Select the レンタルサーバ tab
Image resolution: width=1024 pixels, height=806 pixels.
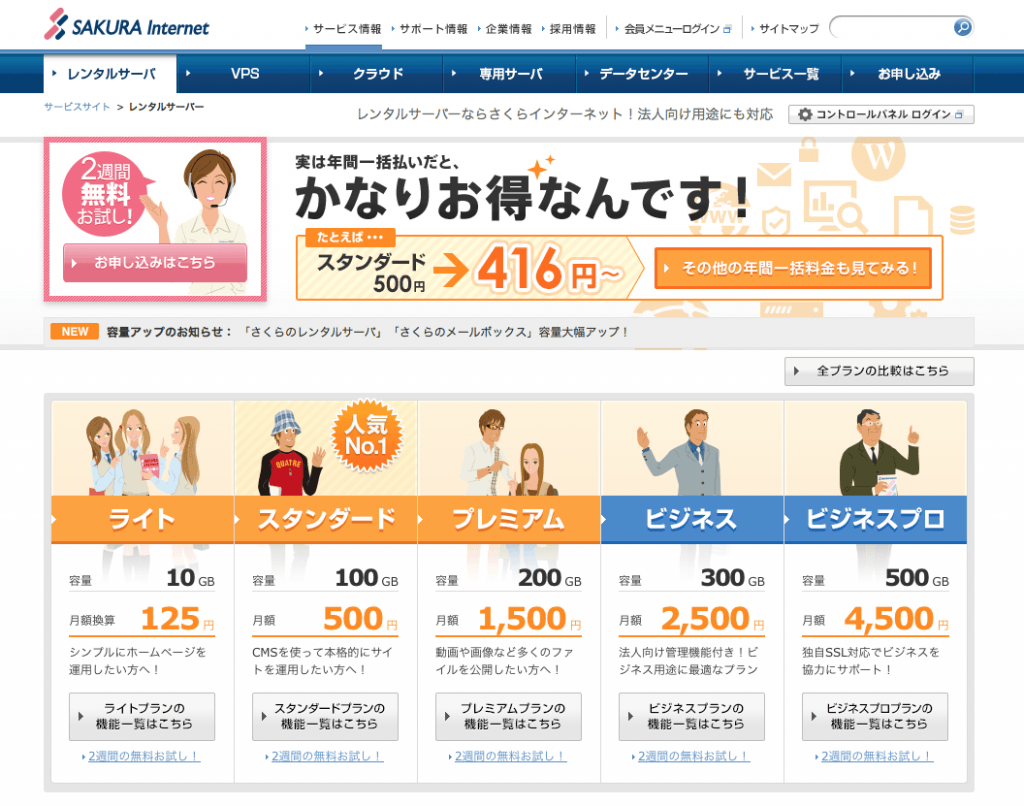coord(110,74)
